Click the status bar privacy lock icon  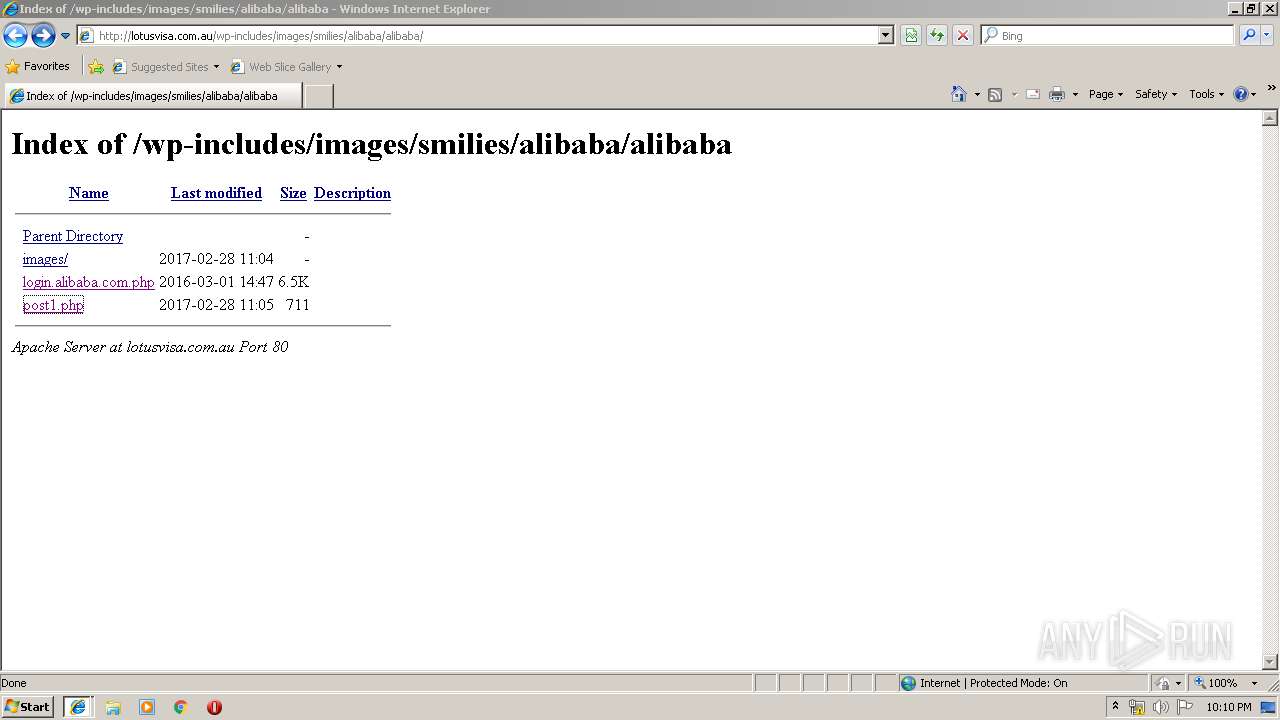click(x=1164, y=683)
